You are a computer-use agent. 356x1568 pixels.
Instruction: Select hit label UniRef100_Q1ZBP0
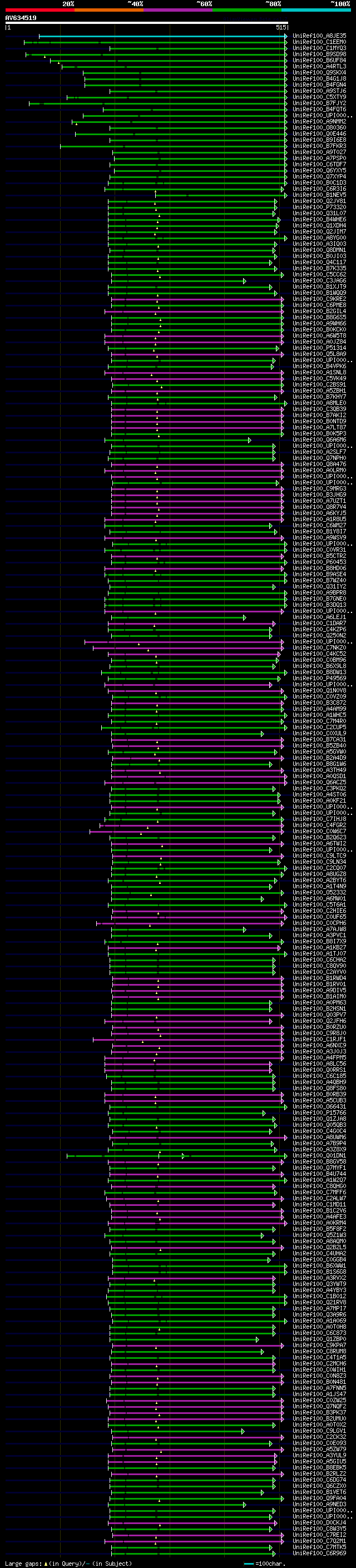pos(319,1339)
